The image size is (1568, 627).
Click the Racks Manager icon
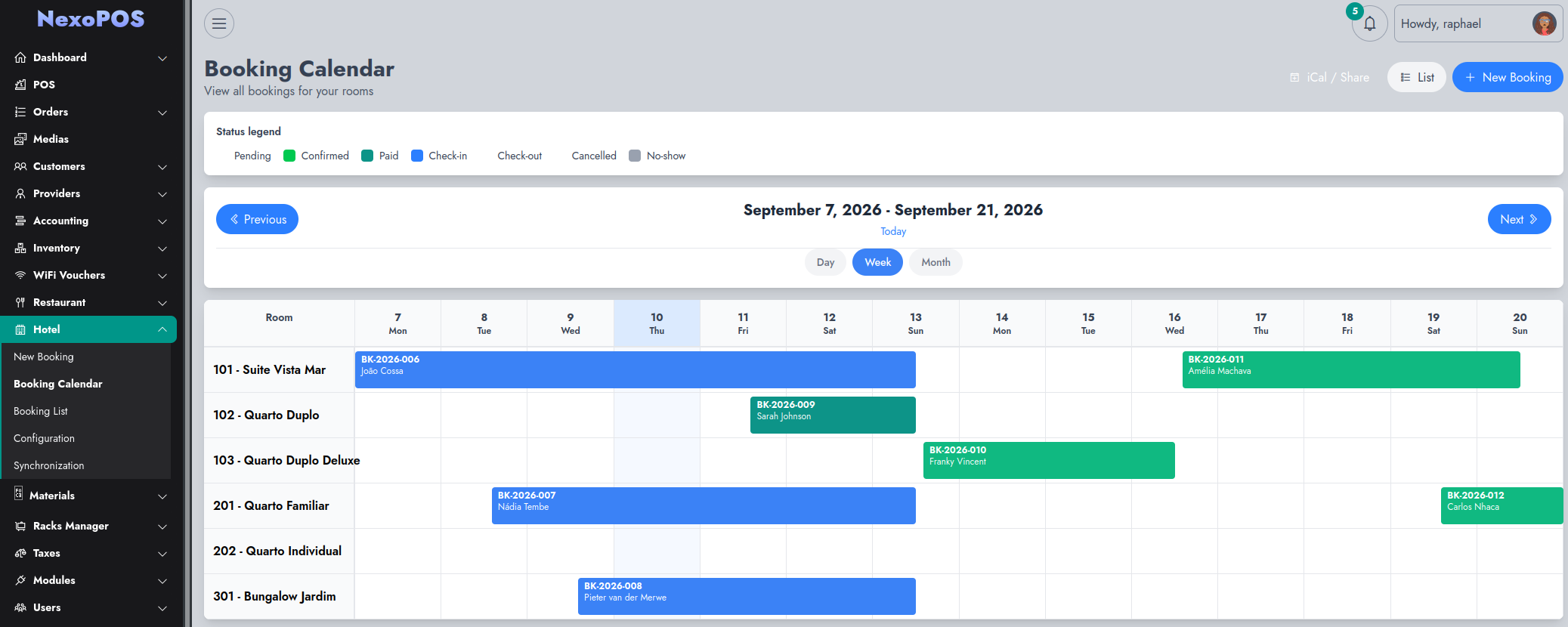(20, 526)
